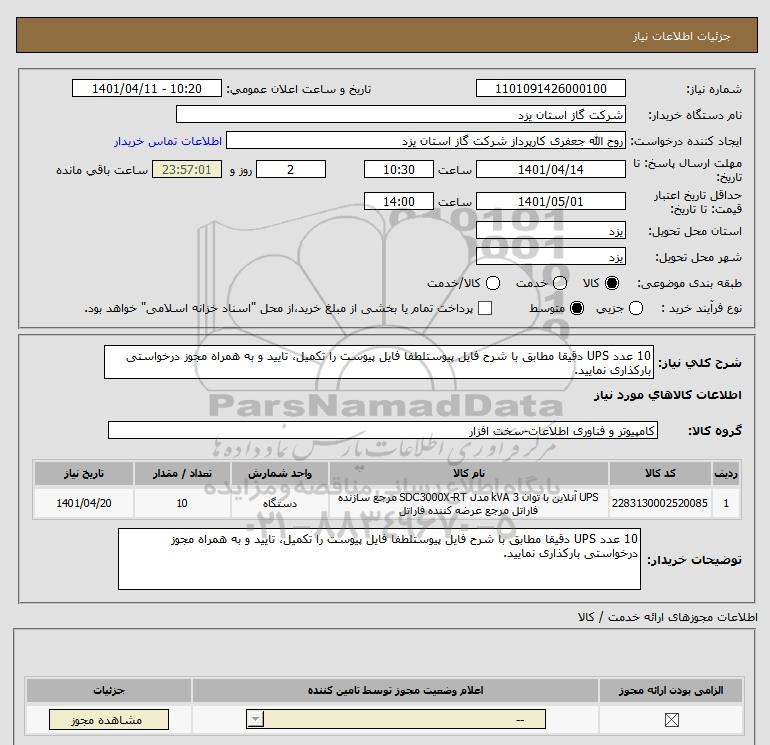Click the need date cell 1401/04/20
Image resolution: width=770 pixels, height=745 pixels.
83,503
